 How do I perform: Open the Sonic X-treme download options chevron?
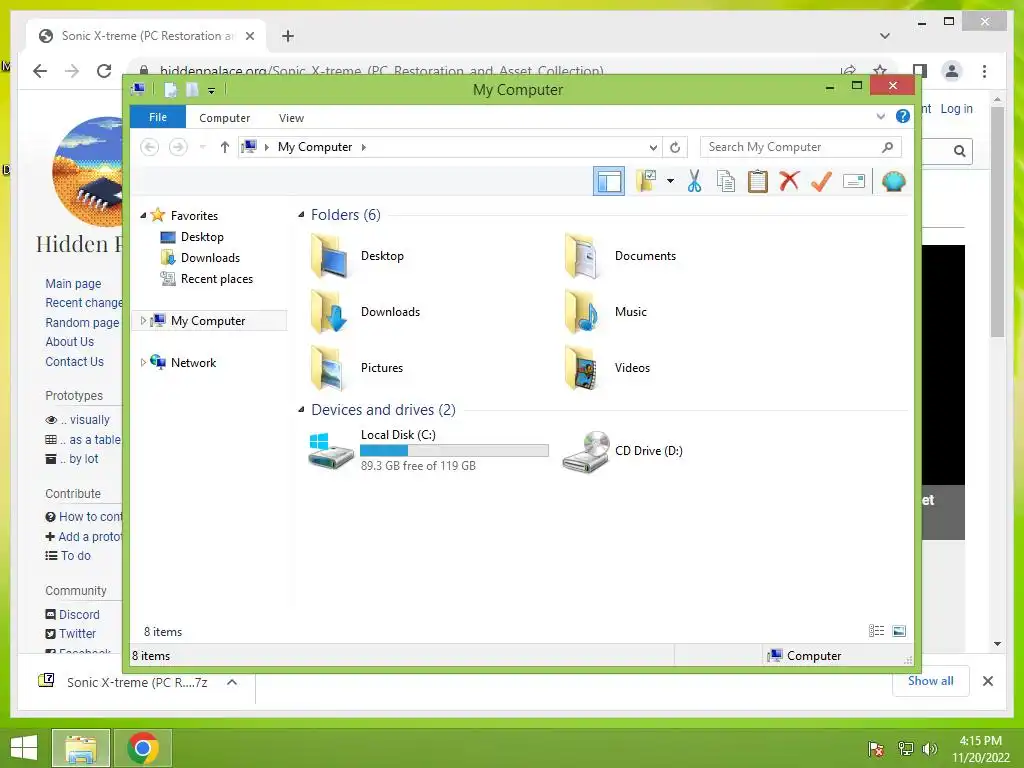tap(231, 682)
